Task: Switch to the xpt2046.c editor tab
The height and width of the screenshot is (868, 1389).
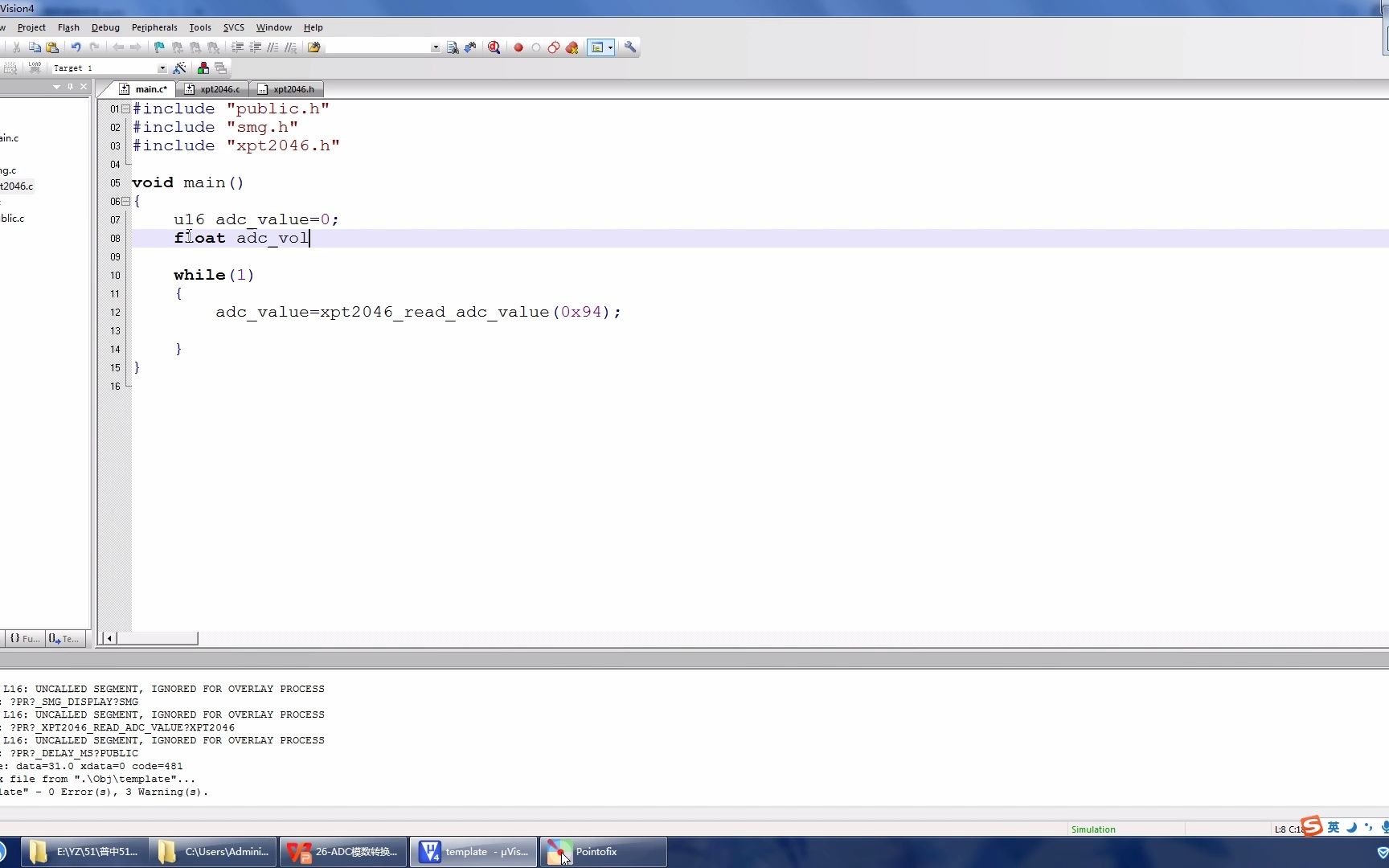Action: tap(213, 89)
